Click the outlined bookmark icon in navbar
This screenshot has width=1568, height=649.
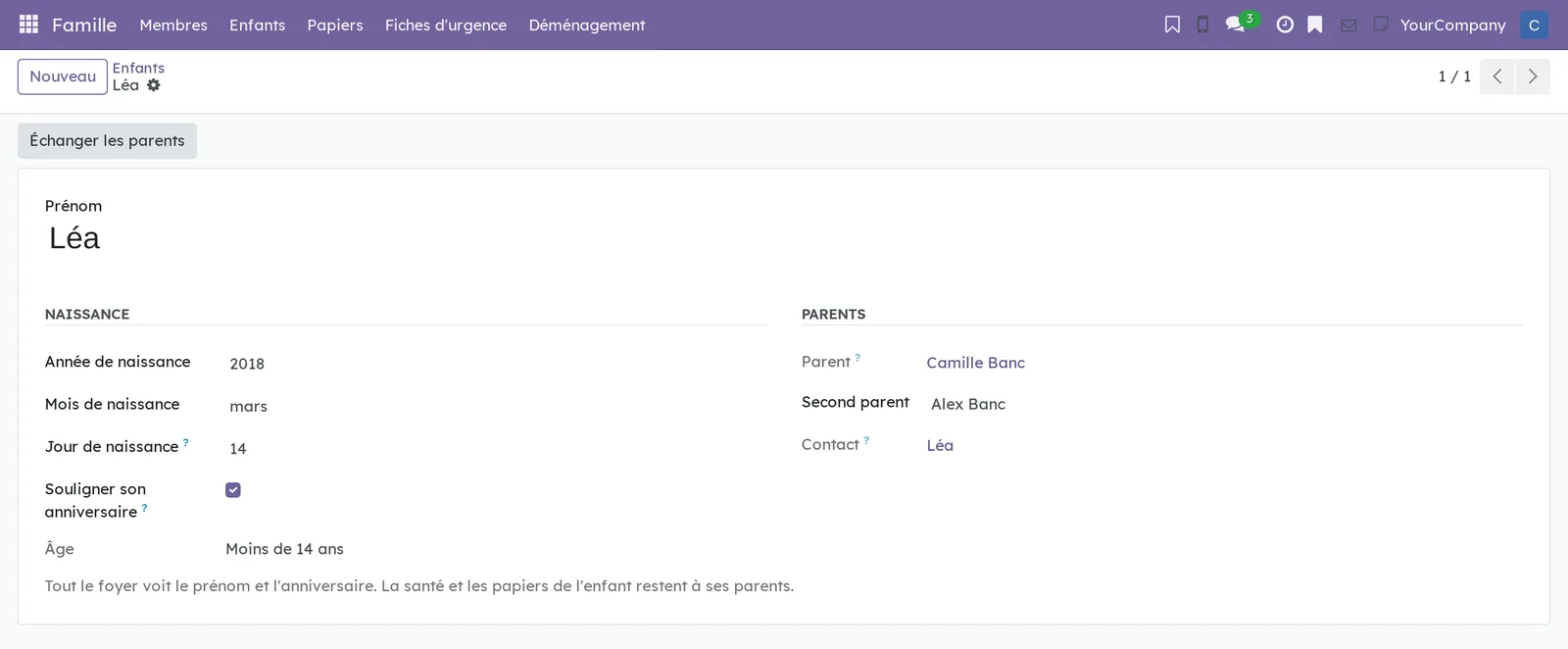(x=1172, y=25)
